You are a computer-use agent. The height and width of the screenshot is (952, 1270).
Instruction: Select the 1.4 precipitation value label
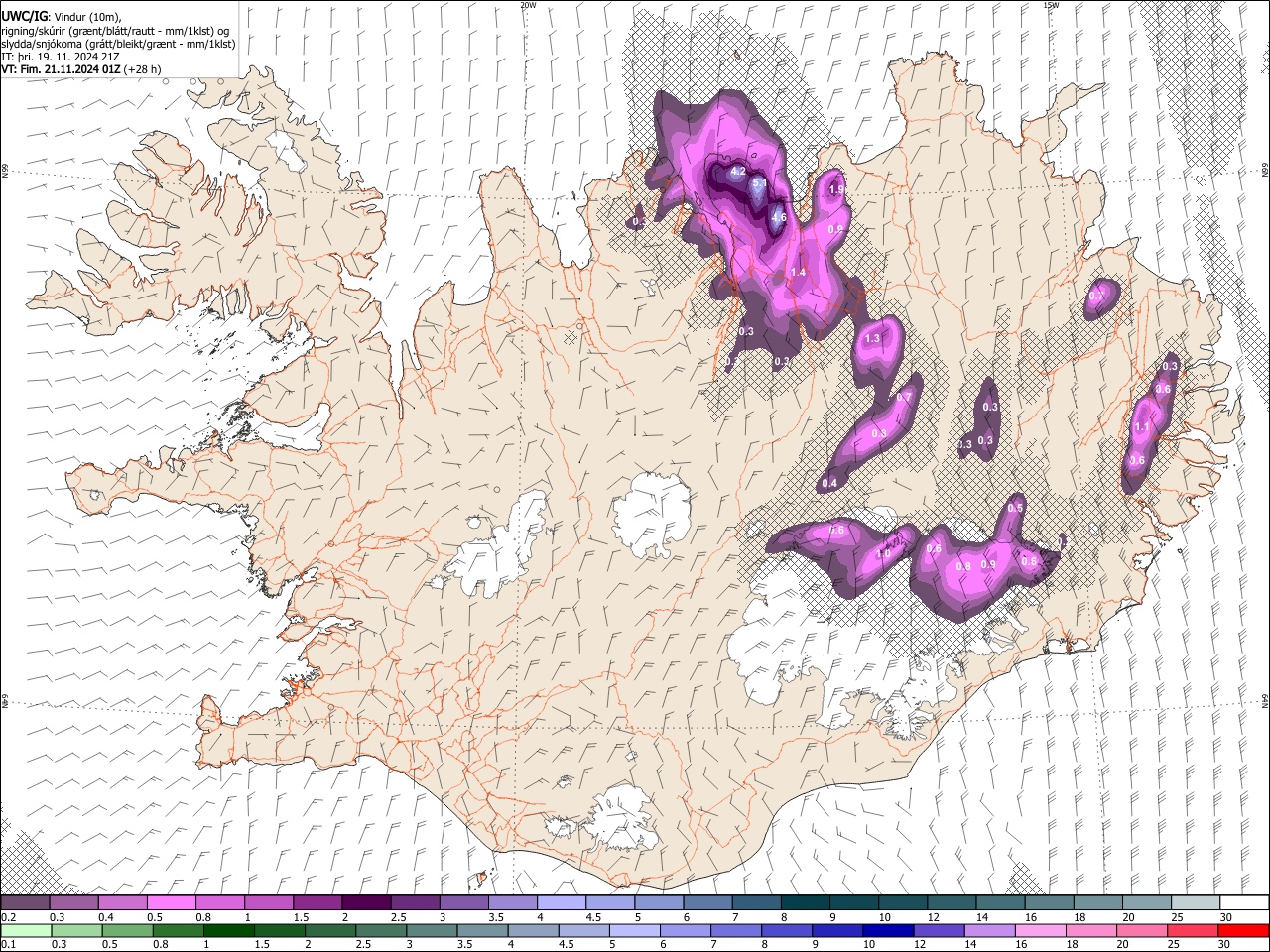[x=798, y=272]
